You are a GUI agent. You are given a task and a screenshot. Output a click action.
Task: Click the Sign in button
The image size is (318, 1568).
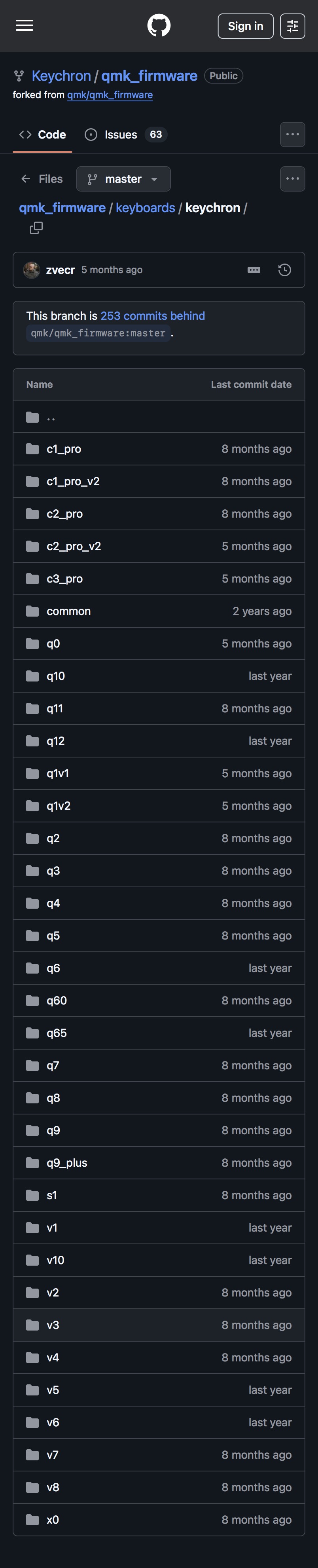[x=245, y=26]
